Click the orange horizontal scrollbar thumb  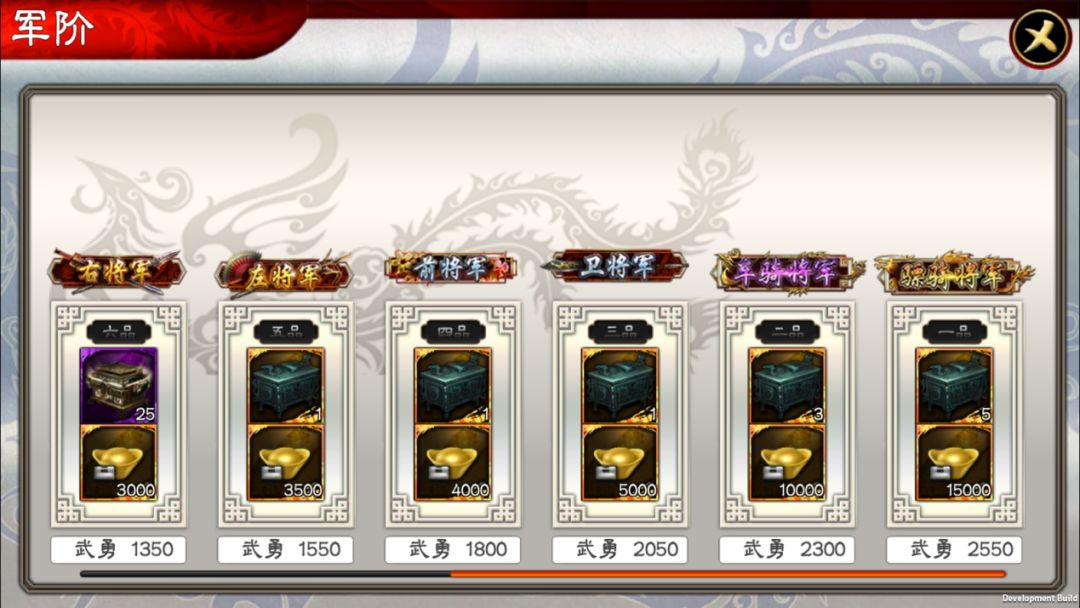click(728, 574)
